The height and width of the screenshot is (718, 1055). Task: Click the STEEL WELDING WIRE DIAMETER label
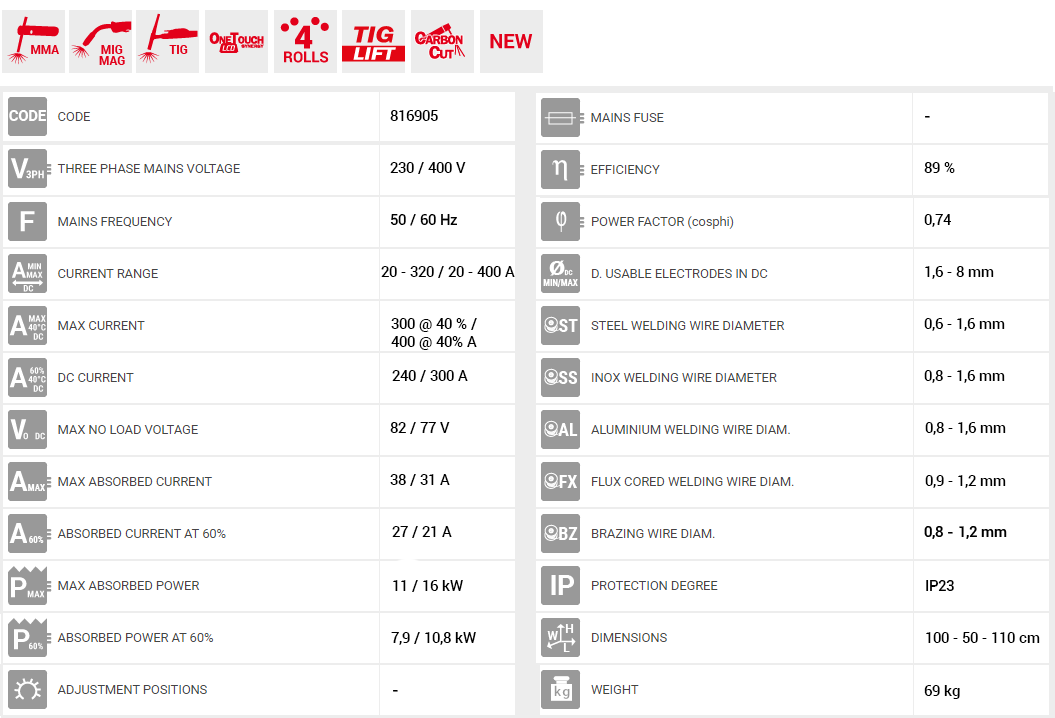click(x=687, y=326)
